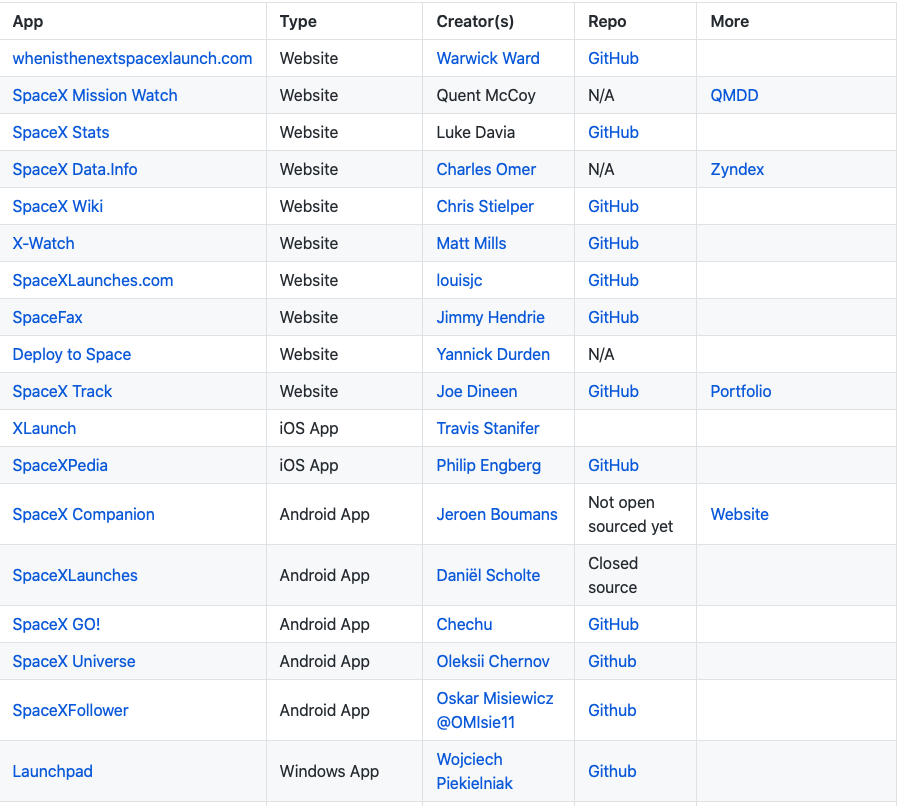Click Daniël Scholte creator link
The image size is (899, 806).
[x=488, y=575]
